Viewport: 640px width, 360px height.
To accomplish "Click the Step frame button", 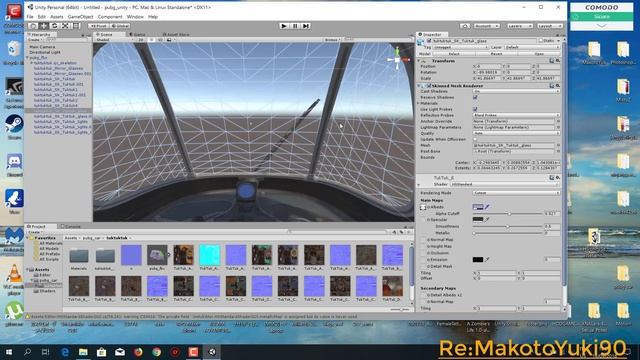I will click(306, 26).
